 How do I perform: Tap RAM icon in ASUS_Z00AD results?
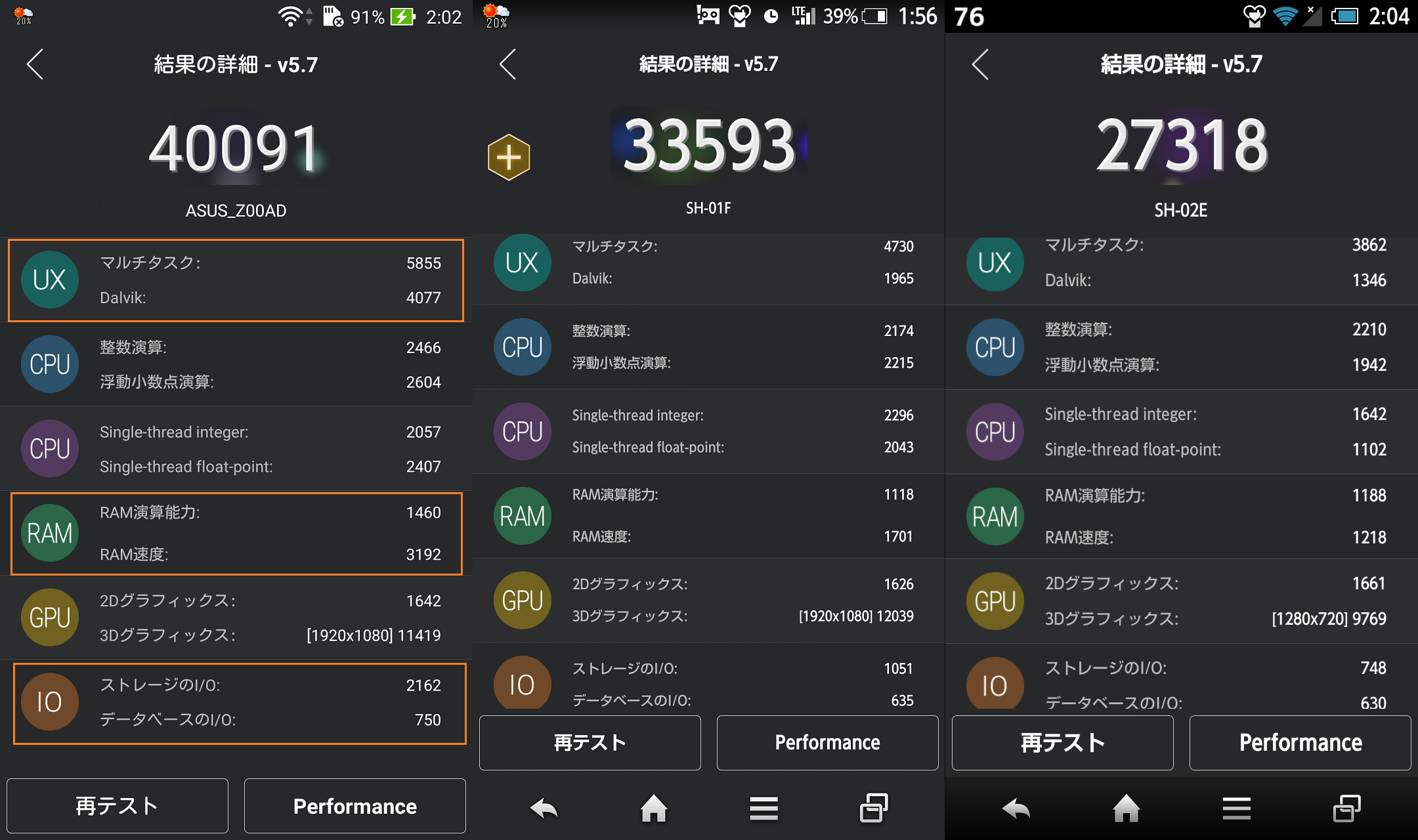pos(50,533)
